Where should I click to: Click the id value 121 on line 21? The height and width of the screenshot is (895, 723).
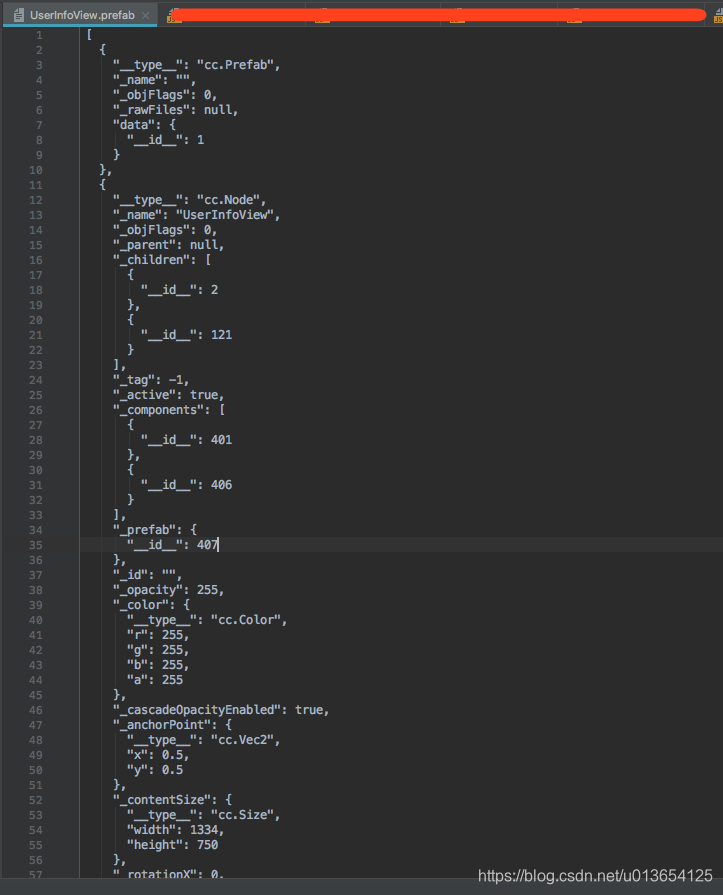(x=221, y=335)
